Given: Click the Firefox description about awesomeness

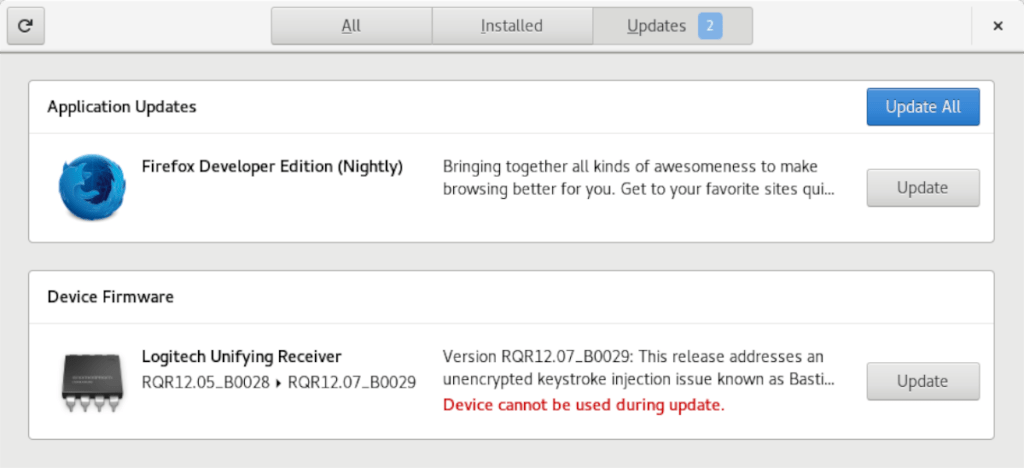Looking at the screenshot, I should click(639, 177).
